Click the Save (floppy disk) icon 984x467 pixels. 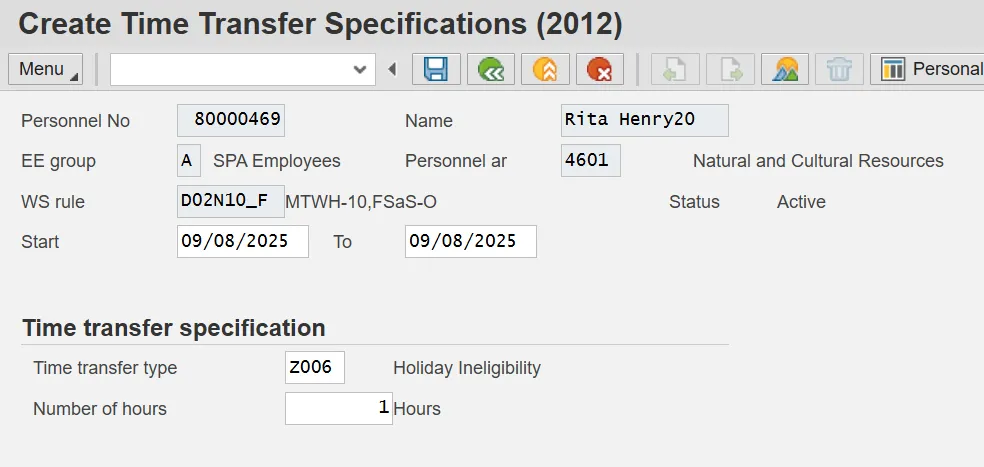click(436, 69)
